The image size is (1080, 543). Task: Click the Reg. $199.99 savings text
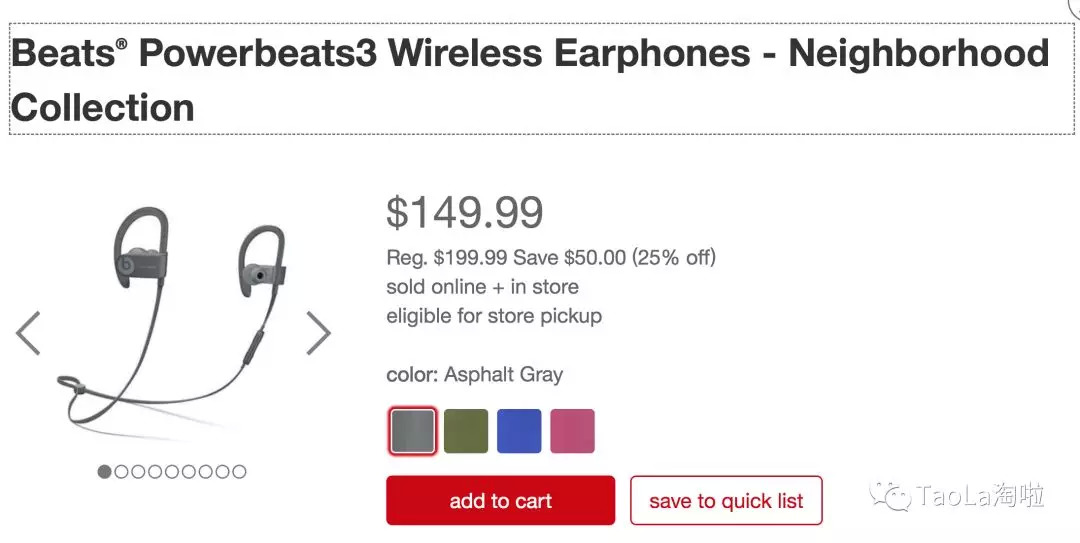tap(551, 258)
